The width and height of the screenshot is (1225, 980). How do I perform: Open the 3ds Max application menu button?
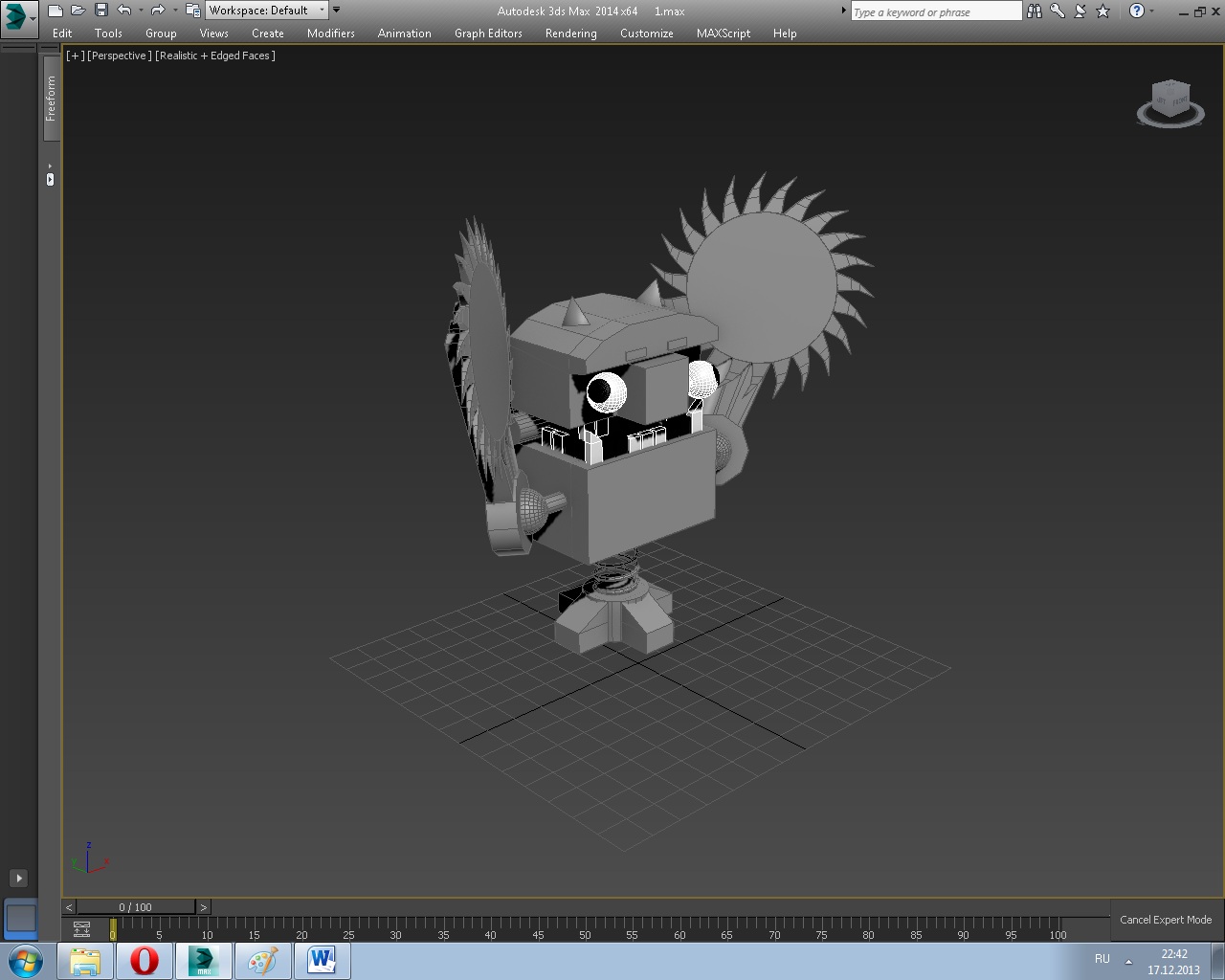click(18, 18)
